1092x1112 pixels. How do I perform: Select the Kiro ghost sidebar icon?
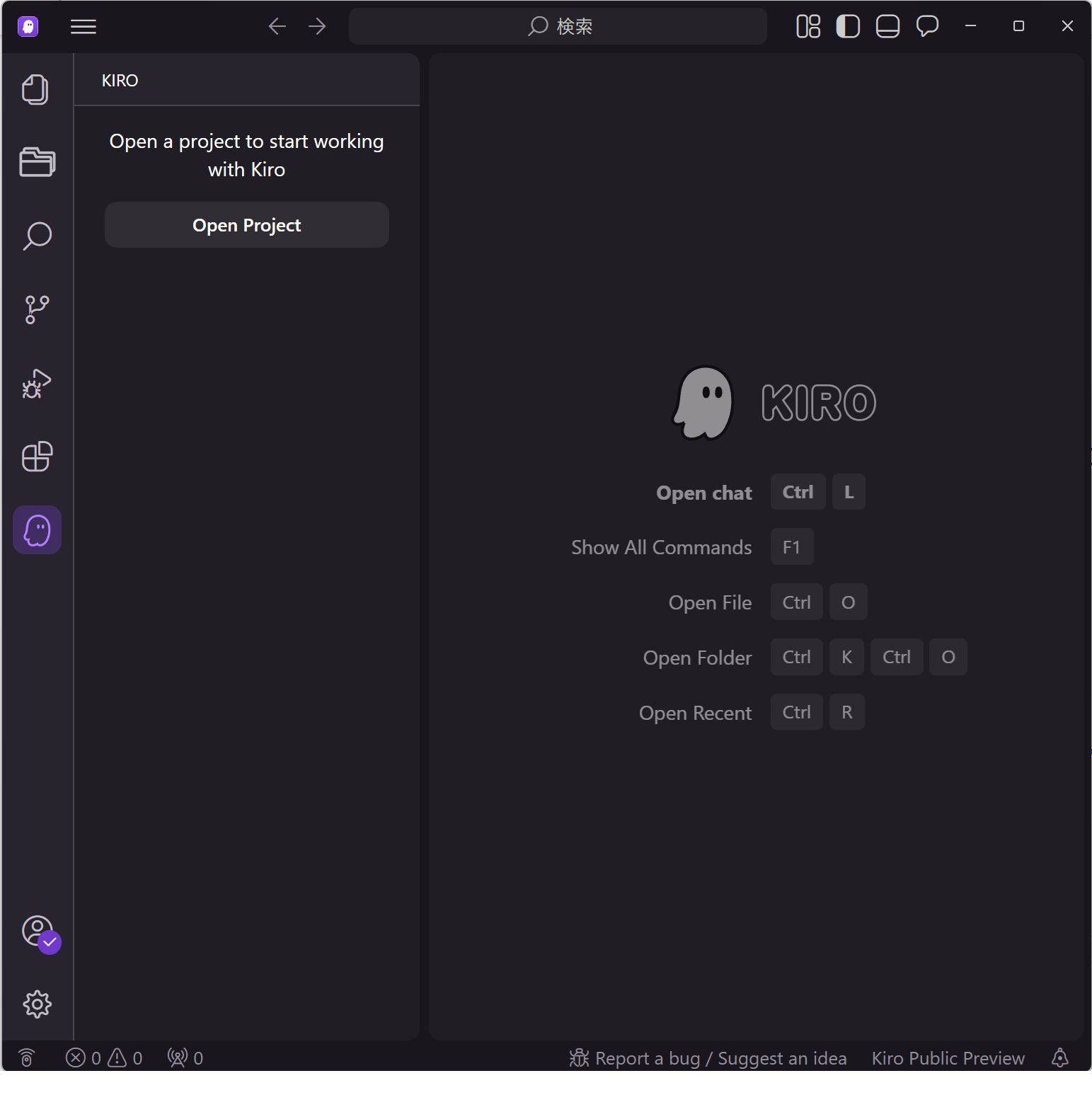(x=37, y=530)
